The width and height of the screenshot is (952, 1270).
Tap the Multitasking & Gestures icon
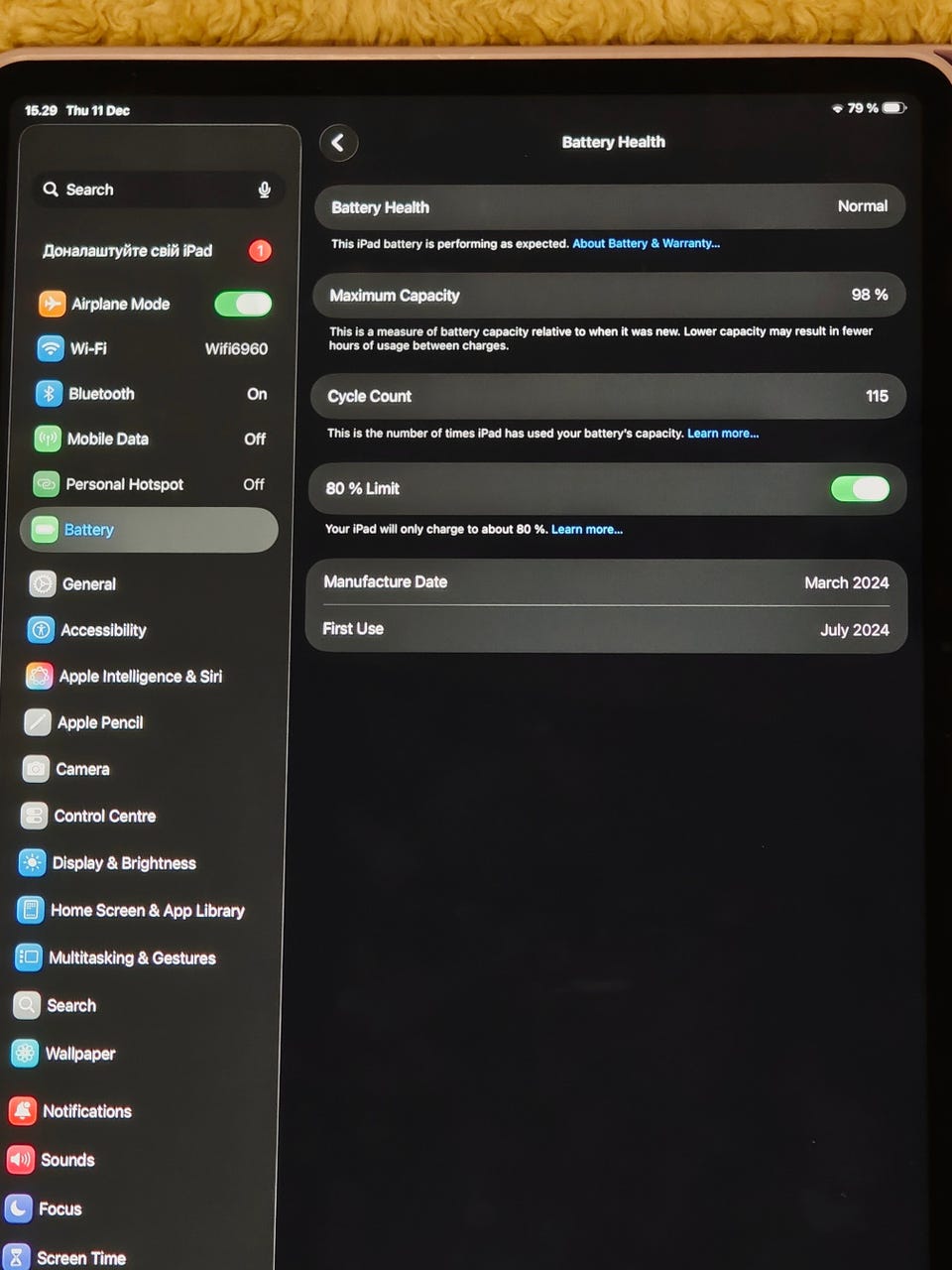pyautogui.click(x=29, y=956)
